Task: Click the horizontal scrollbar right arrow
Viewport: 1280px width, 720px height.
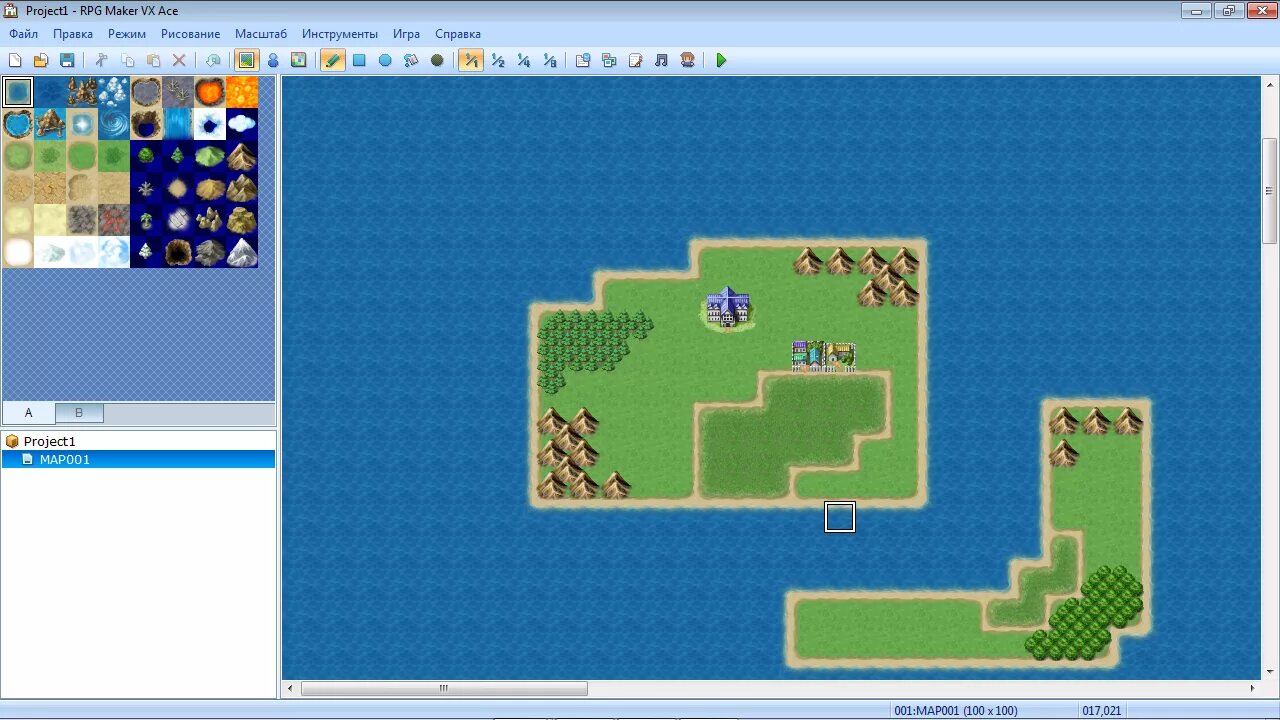Action: click(1252, 688)
